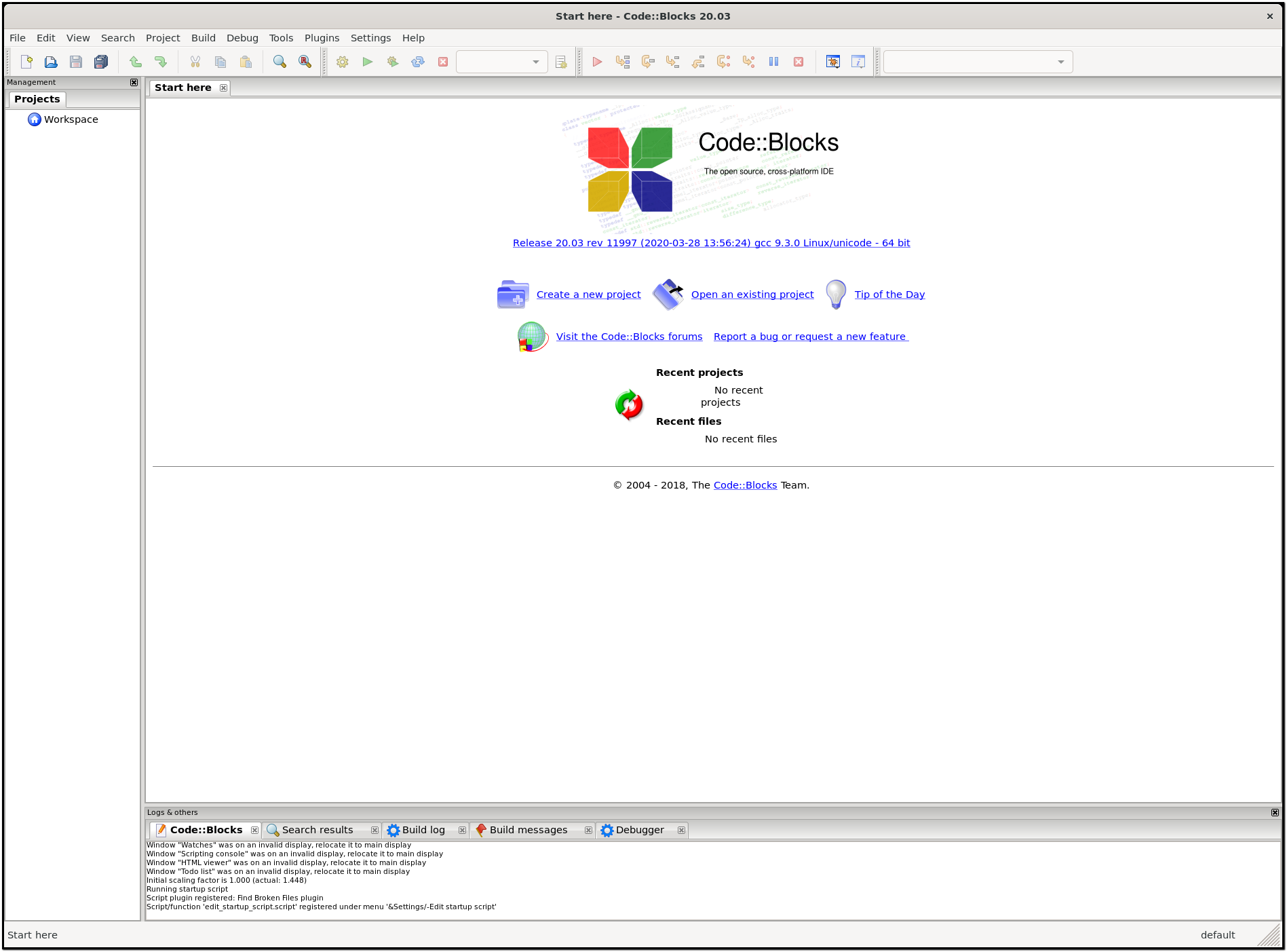
Task: Open the Plugins menu
Action: coord(322,38)
